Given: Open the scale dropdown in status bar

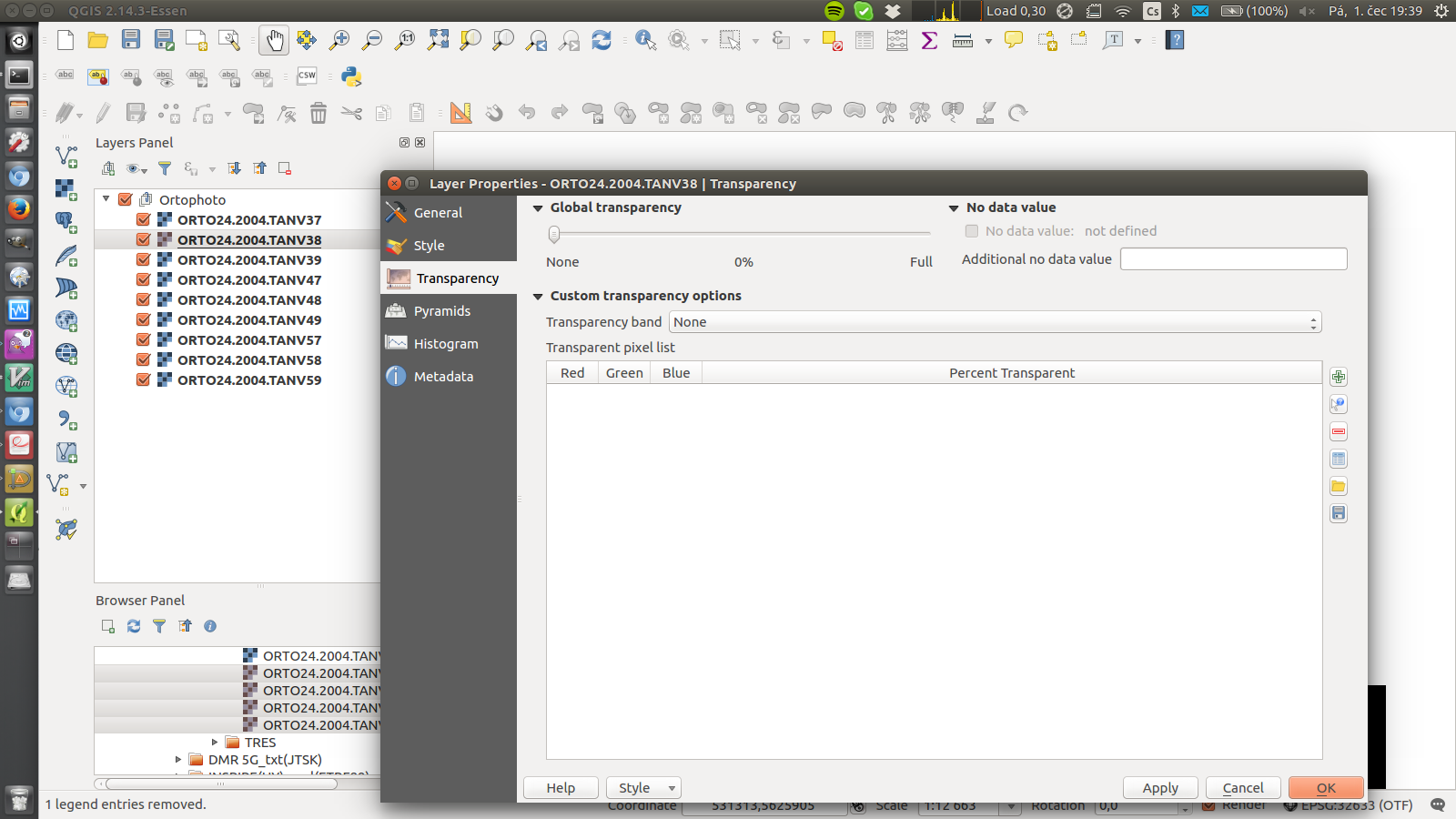Looking at the screenshot, I should 1010,806.
